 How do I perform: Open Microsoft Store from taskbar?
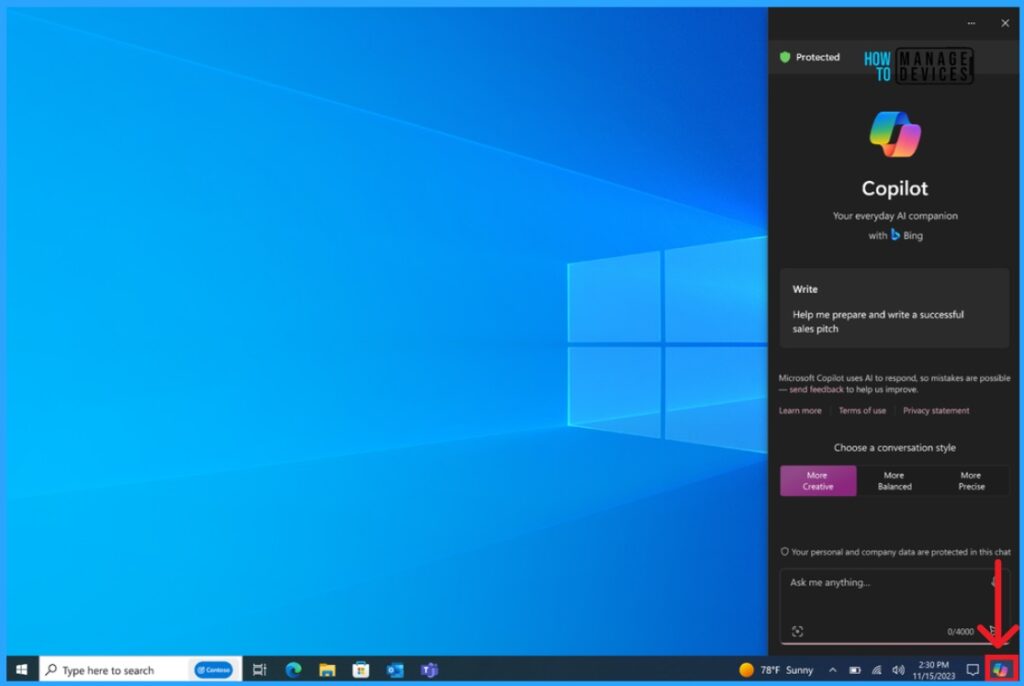360,670
